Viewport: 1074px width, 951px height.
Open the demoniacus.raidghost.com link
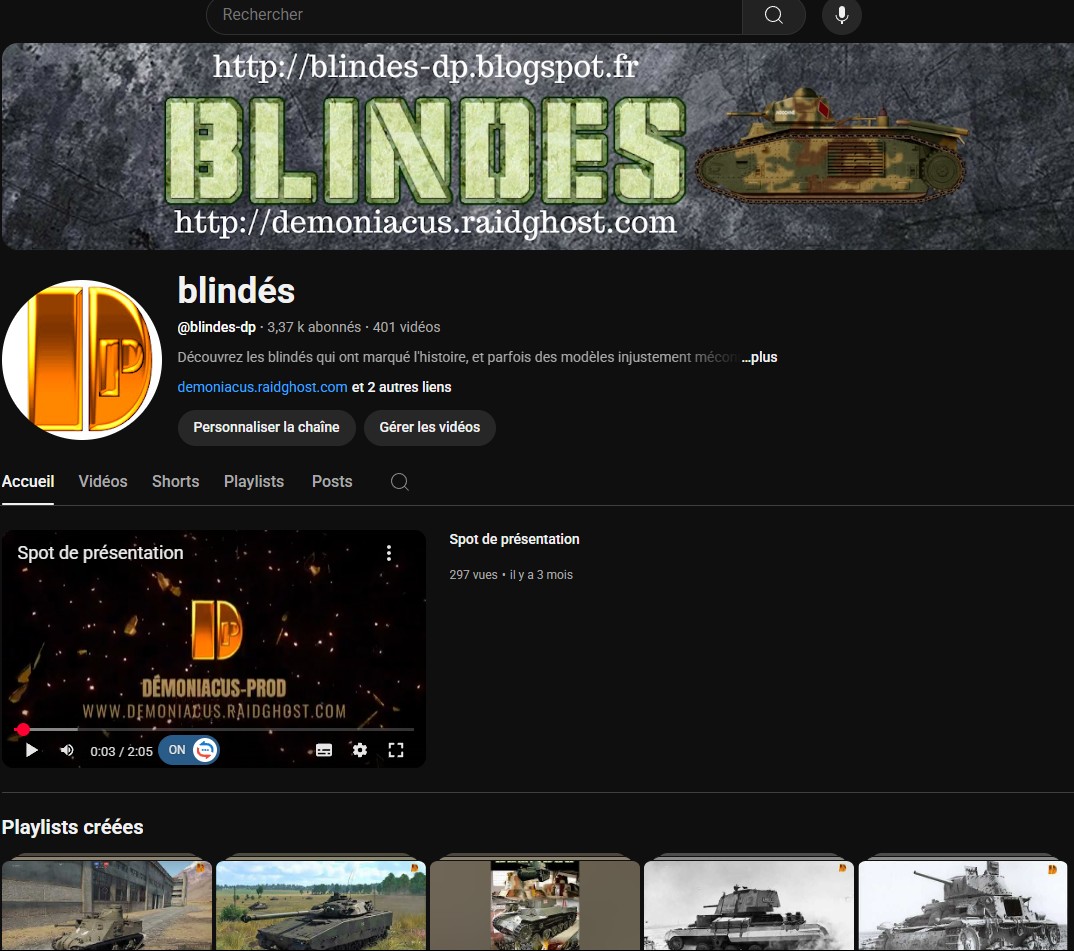click(x=262, y=387)
